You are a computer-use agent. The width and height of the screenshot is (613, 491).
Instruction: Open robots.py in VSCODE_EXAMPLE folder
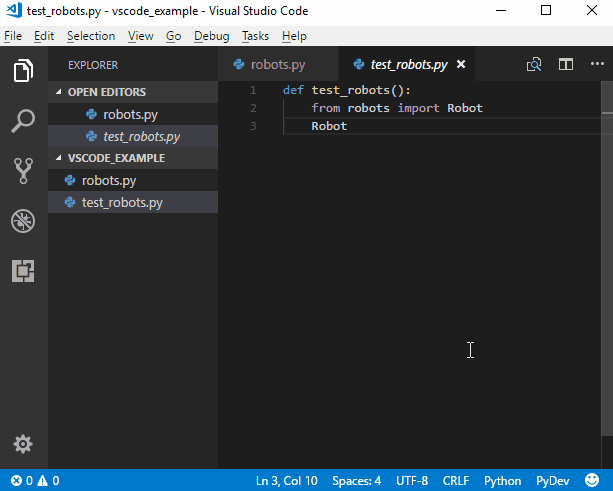[133, 180]
